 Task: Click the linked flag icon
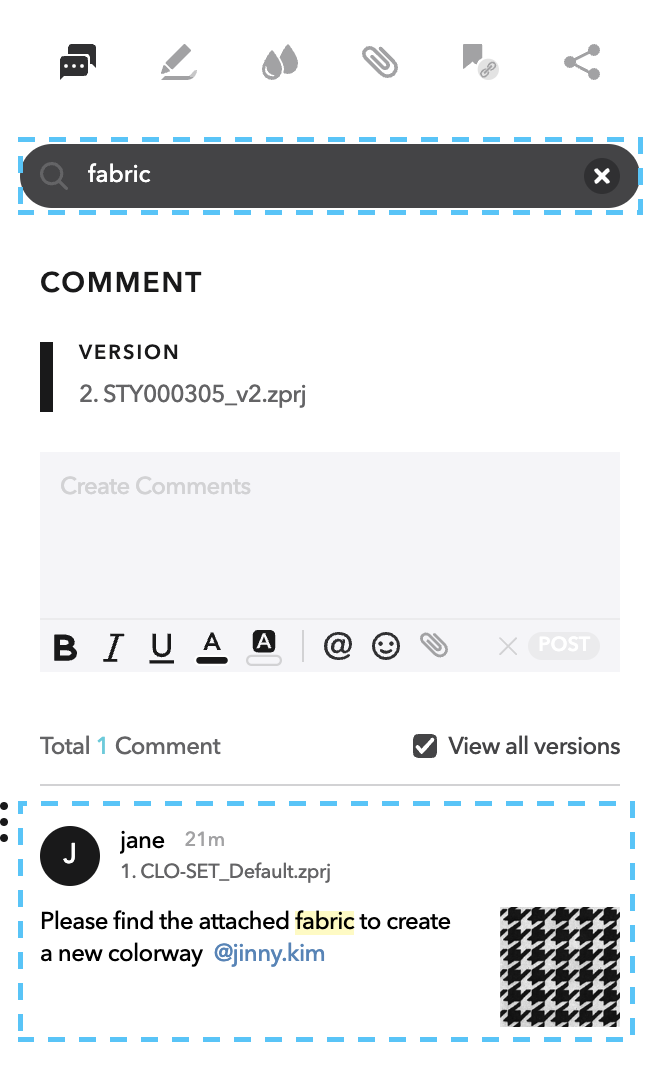point(480,62)
